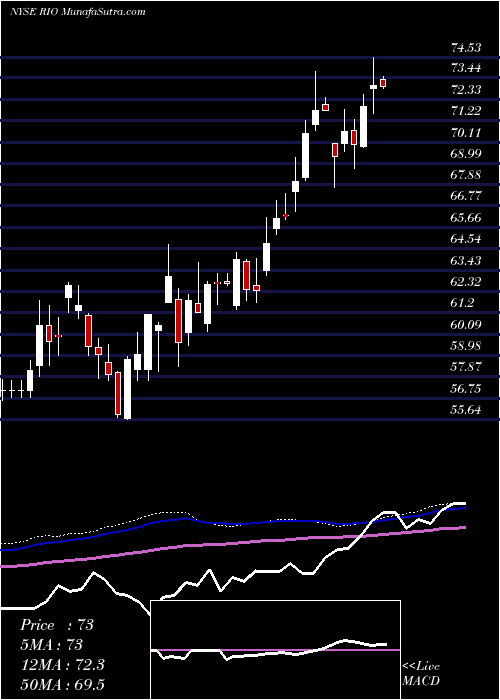
Task: Click the latest red candlestick near 73.44
Action: (x=383, y=83)
